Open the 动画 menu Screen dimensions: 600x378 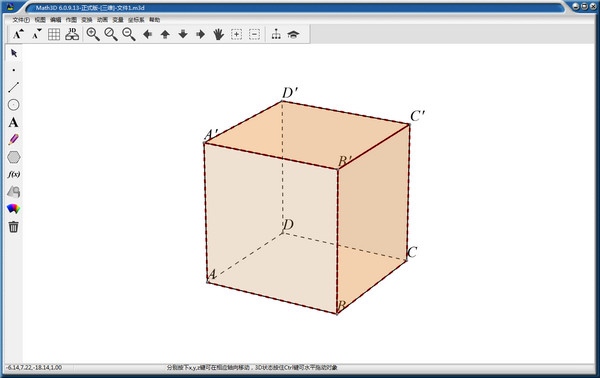point(102,20)
